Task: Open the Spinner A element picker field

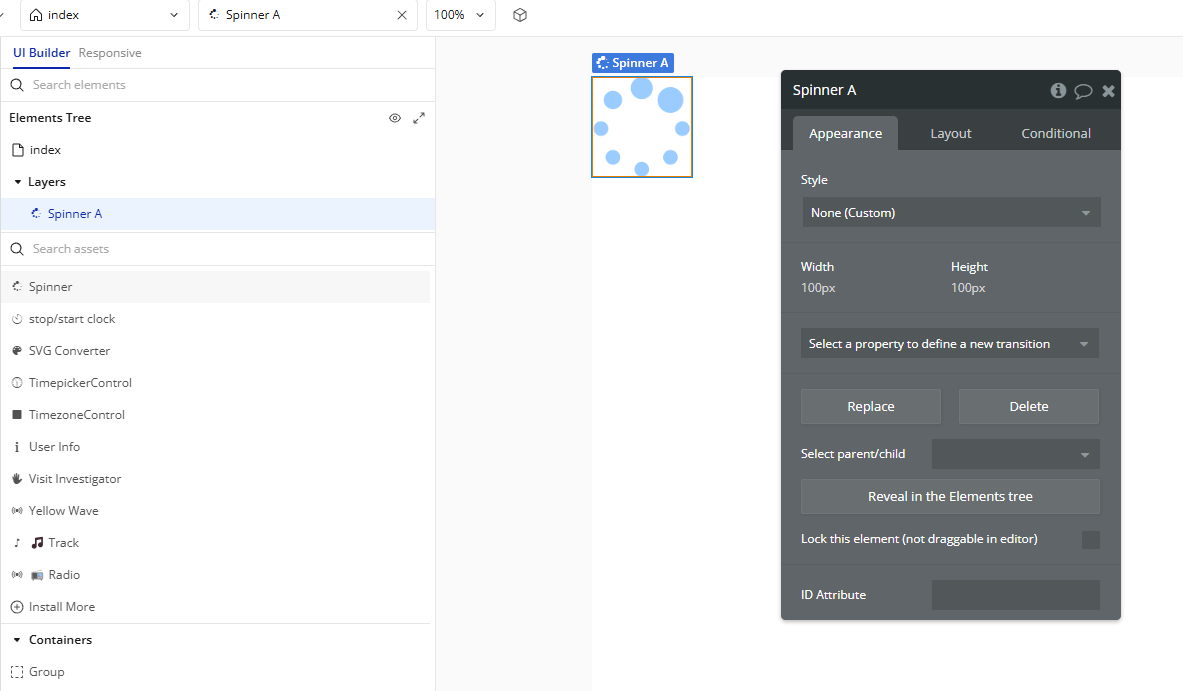Action: (x=308, y=15)
